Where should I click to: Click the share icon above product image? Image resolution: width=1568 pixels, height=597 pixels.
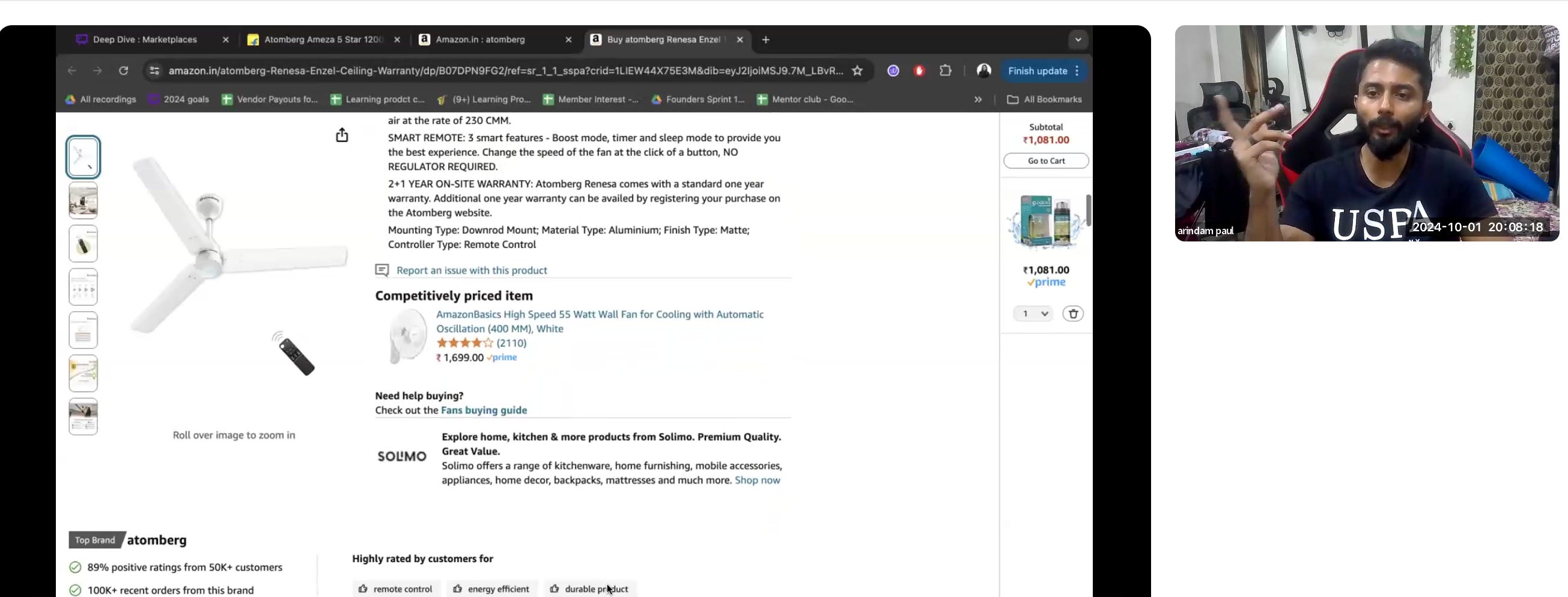(x=342, y=135)
